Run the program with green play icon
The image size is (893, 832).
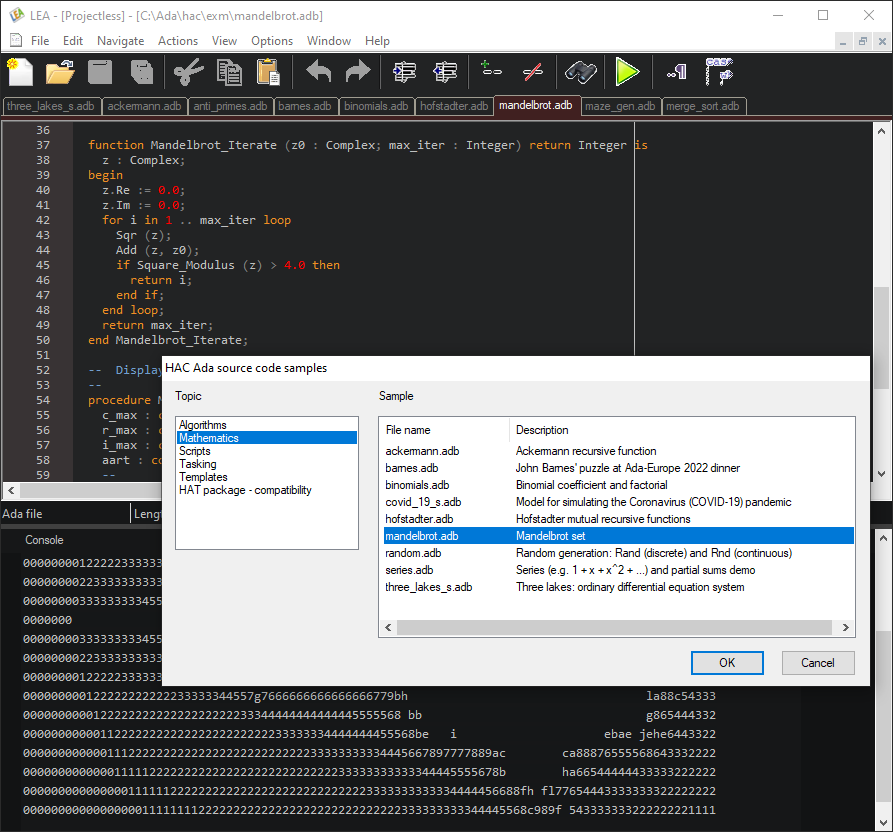(x=627, y=72)
